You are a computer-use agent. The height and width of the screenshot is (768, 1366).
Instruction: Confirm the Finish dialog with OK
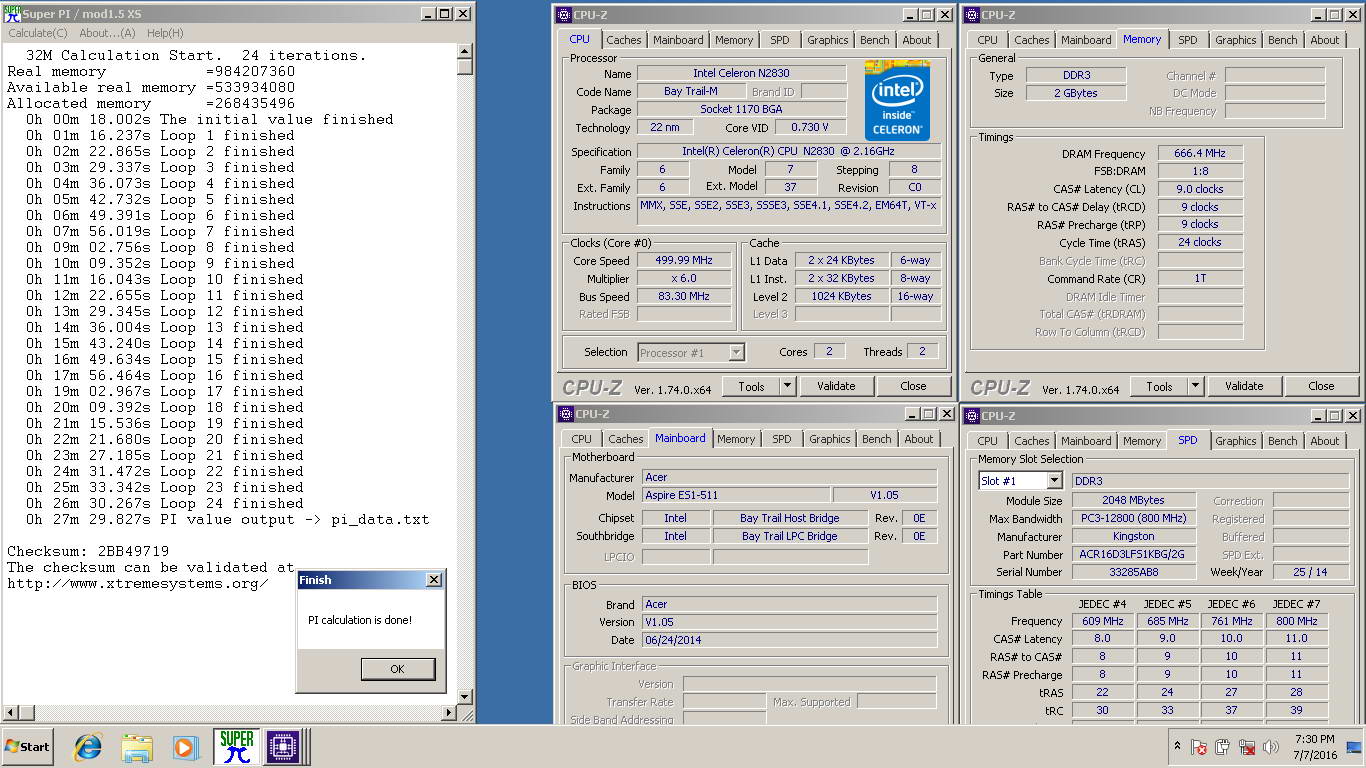click(397, 669)
